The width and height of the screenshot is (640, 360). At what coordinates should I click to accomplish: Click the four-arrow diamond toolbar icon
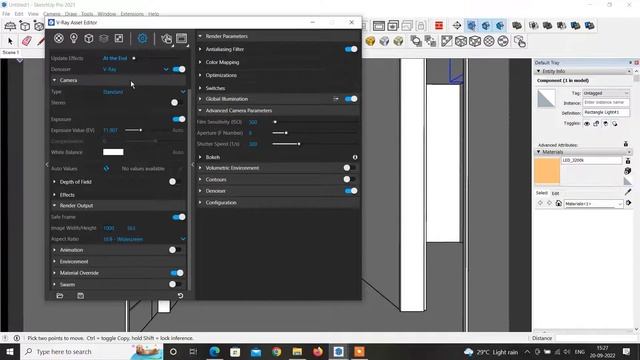(457, 26)
